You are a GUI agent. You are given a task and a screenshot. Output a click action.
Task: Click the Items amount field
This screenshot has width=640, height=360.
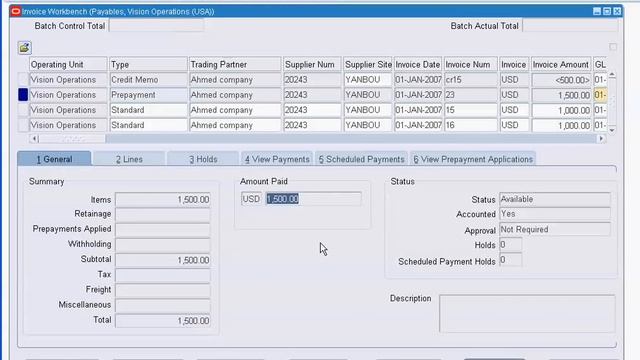click(163, 200)
